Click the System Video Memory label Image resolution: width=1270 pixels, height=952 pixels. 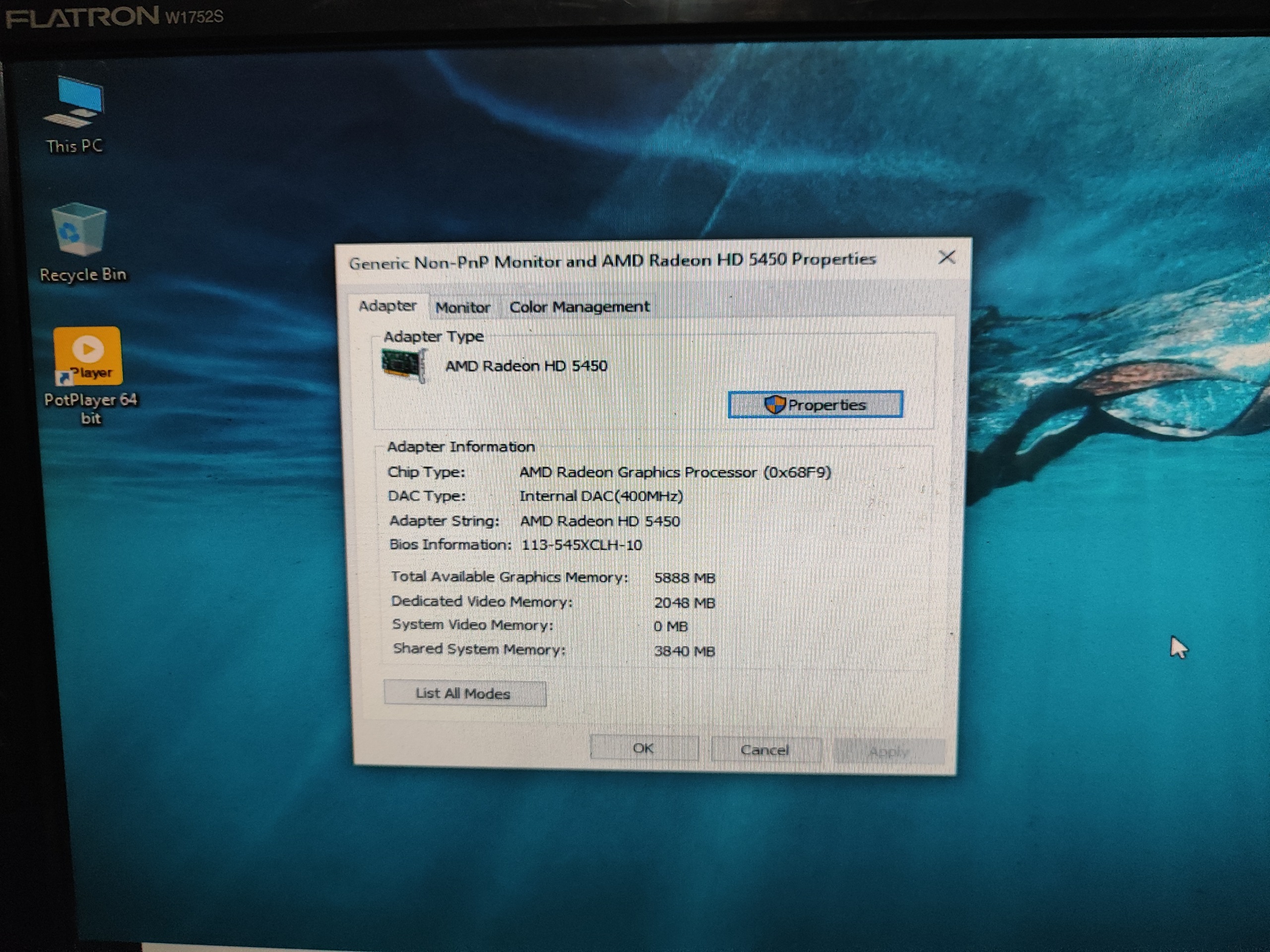pos(472,625)
